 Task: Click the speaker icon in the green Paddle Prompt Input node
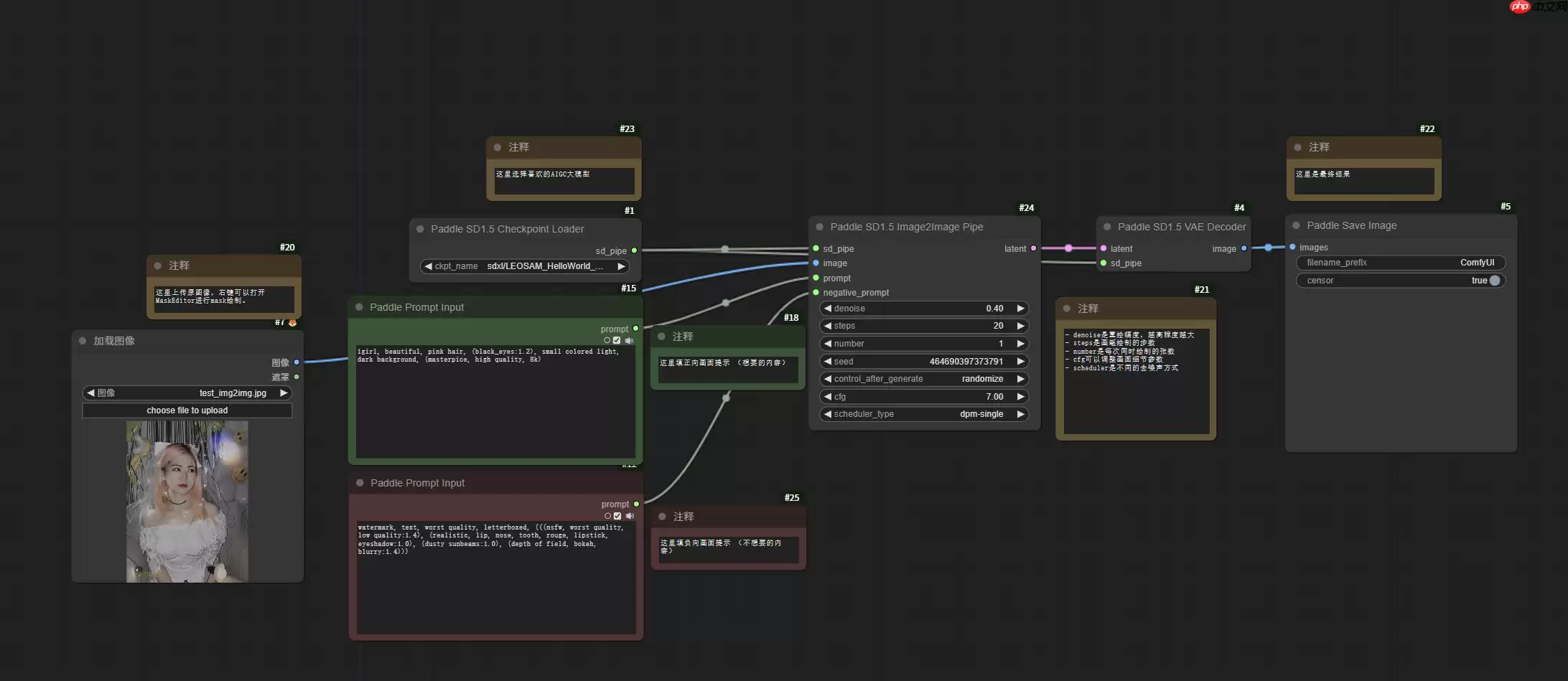click(x=629, y=341)
